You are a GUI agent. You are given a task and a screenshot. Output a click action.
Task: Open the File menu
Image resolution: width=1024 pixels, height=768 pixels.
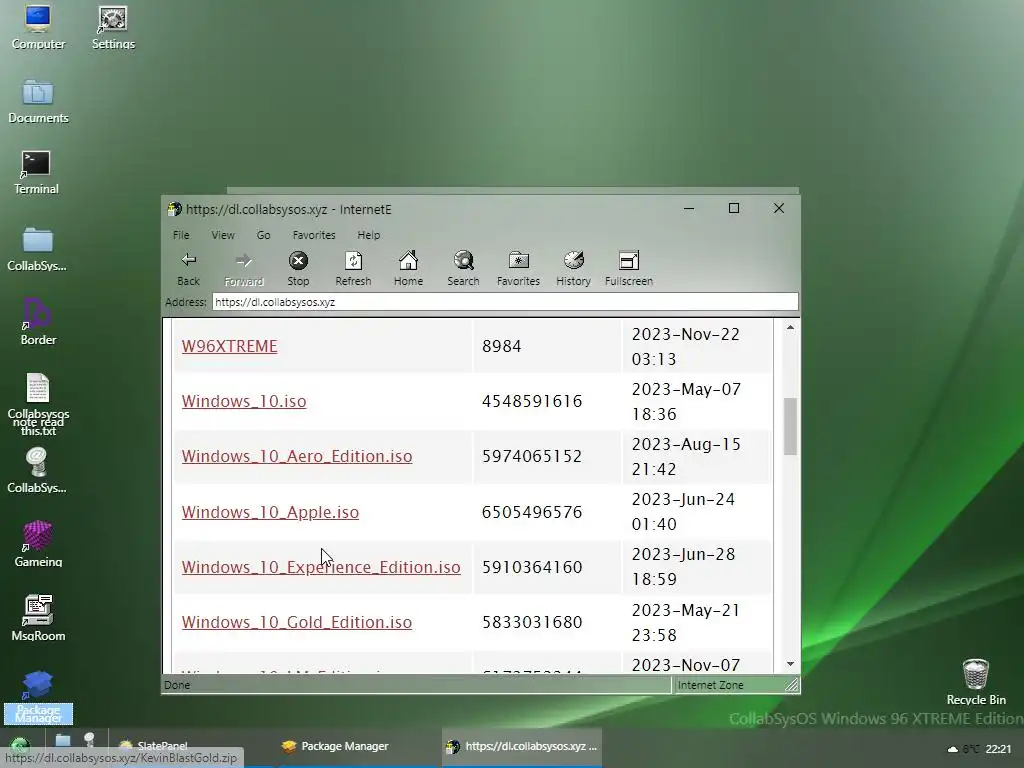point(181,235)
